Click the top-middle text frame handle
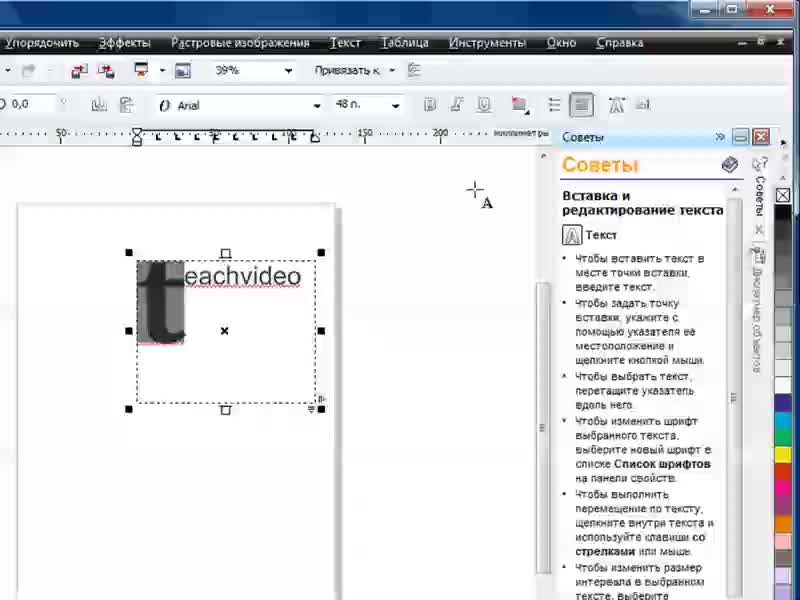The image size is (800, 600). 226,253
